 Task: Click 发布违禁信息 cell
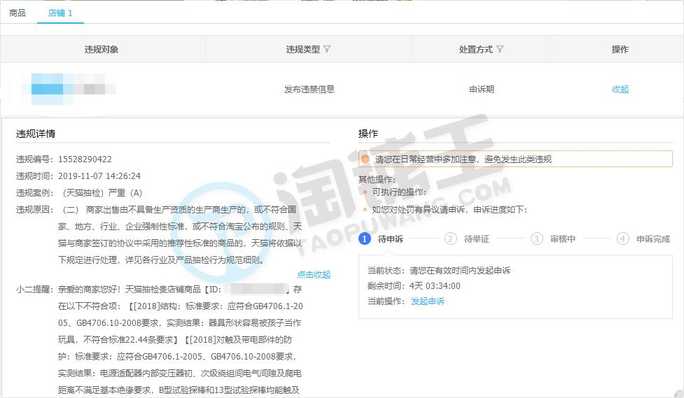click(309, 89)
